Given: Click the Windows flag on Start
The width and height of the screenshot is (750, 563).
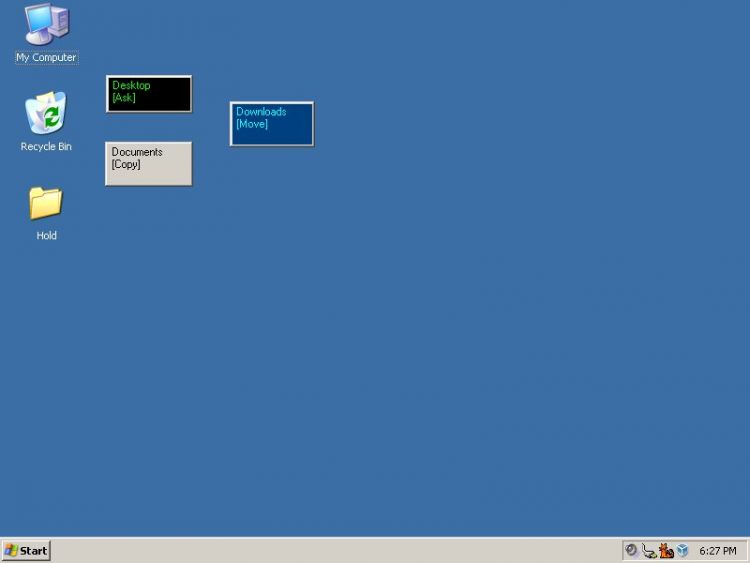Looking at the screenshot, I should (11, 551).
